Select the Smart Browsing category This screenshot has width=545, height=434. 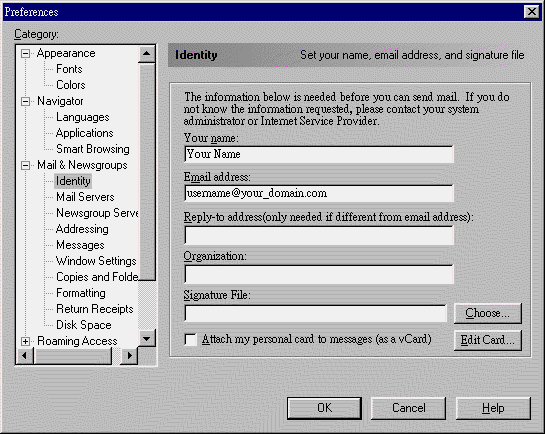click(x=93, y=149)
